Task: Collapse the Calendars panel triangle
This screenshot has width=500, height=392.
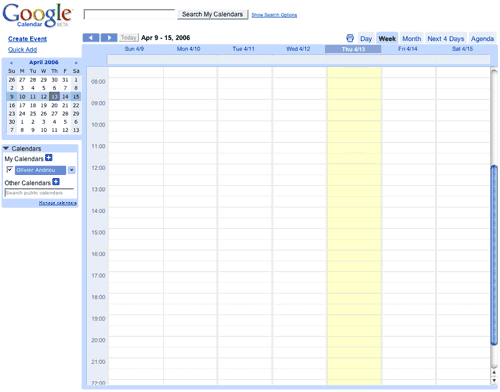Action: click(x=6, y=148)
